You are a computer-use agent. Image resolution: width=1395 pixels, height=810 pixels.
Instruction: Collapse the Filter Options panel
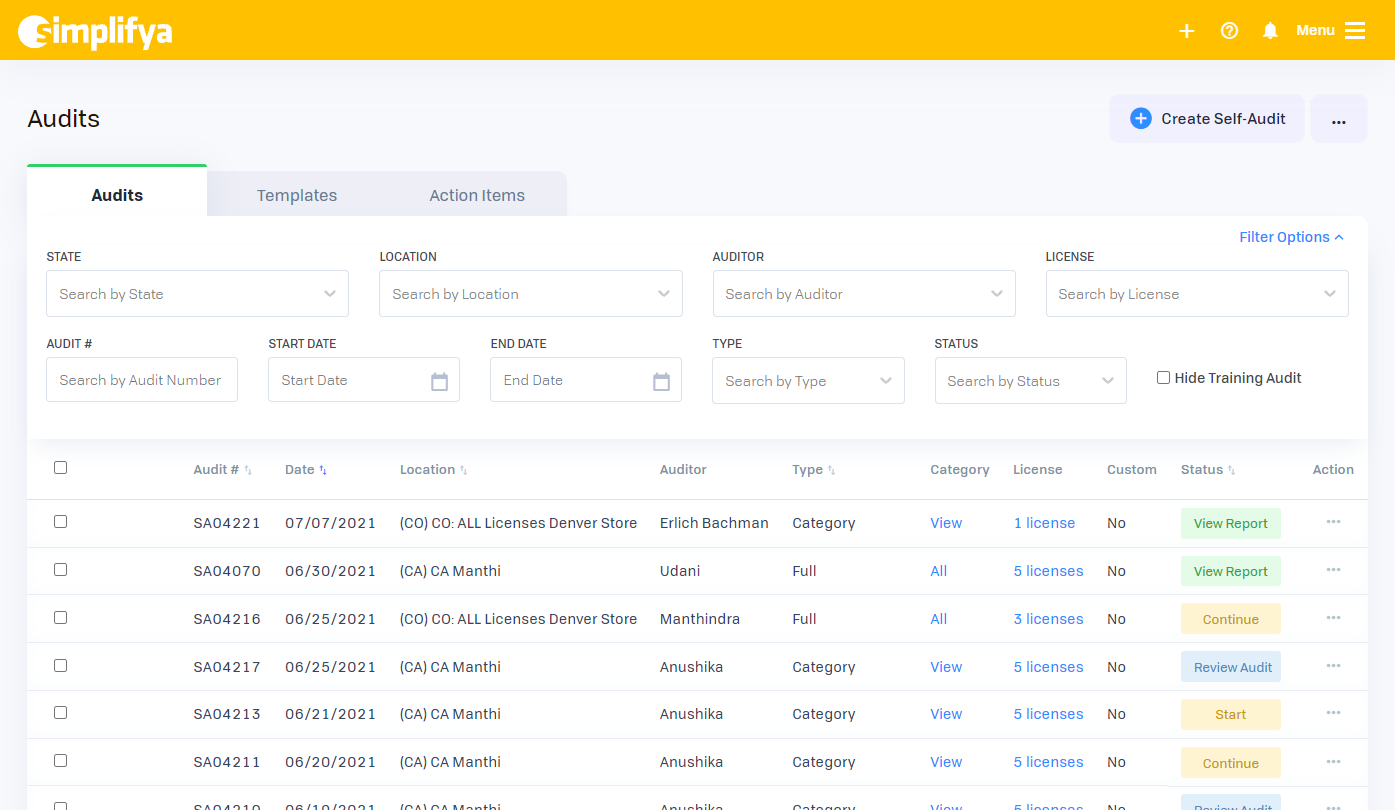click(x=1291, y=237)
